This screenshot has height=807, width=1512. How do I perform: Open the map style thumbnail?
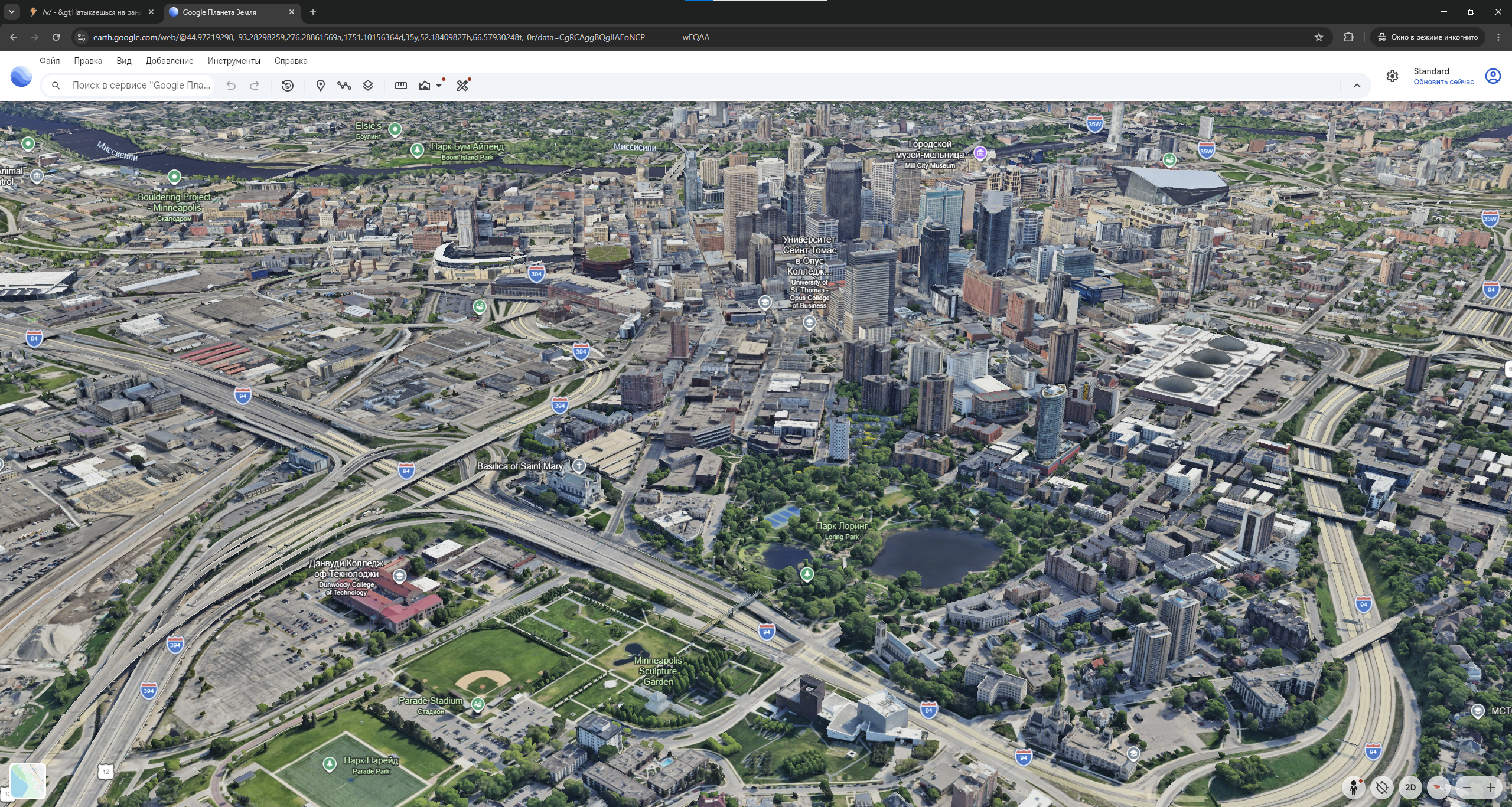click(x=28, y=780)
